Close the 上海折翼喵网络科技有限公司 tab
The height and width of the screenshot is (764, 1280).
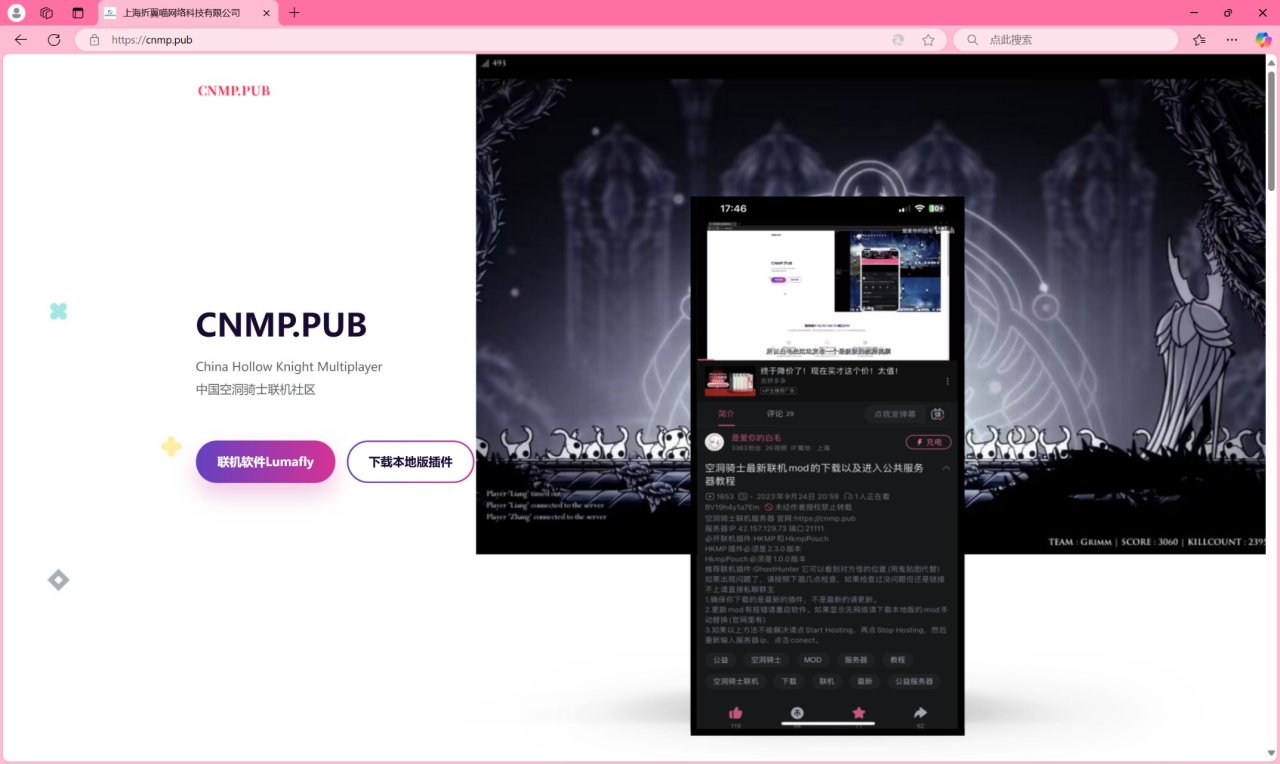pyautogui.click(x=264, y=13)
